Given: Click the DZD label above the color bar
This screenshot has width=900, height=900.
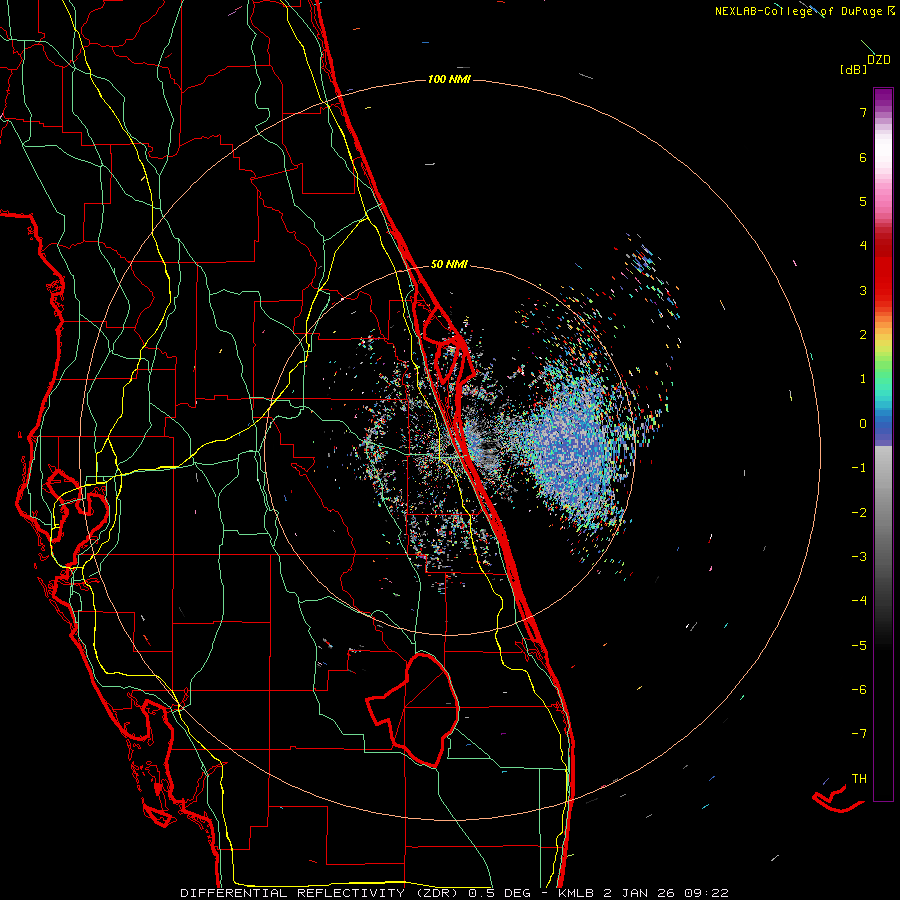Looking at the screenshot, I should click(x=879, y=60).
